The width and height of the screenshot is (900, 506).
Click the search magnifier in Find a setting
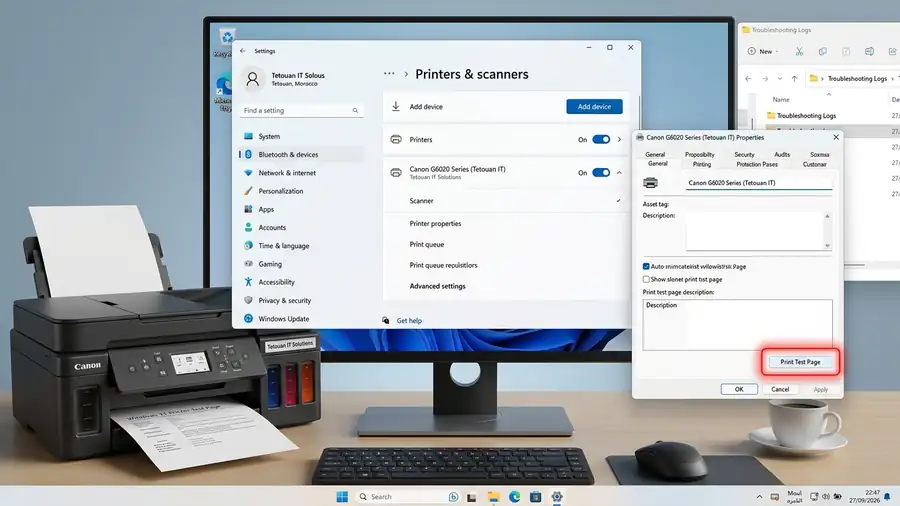pyautogui.click(x=355, y=111)
